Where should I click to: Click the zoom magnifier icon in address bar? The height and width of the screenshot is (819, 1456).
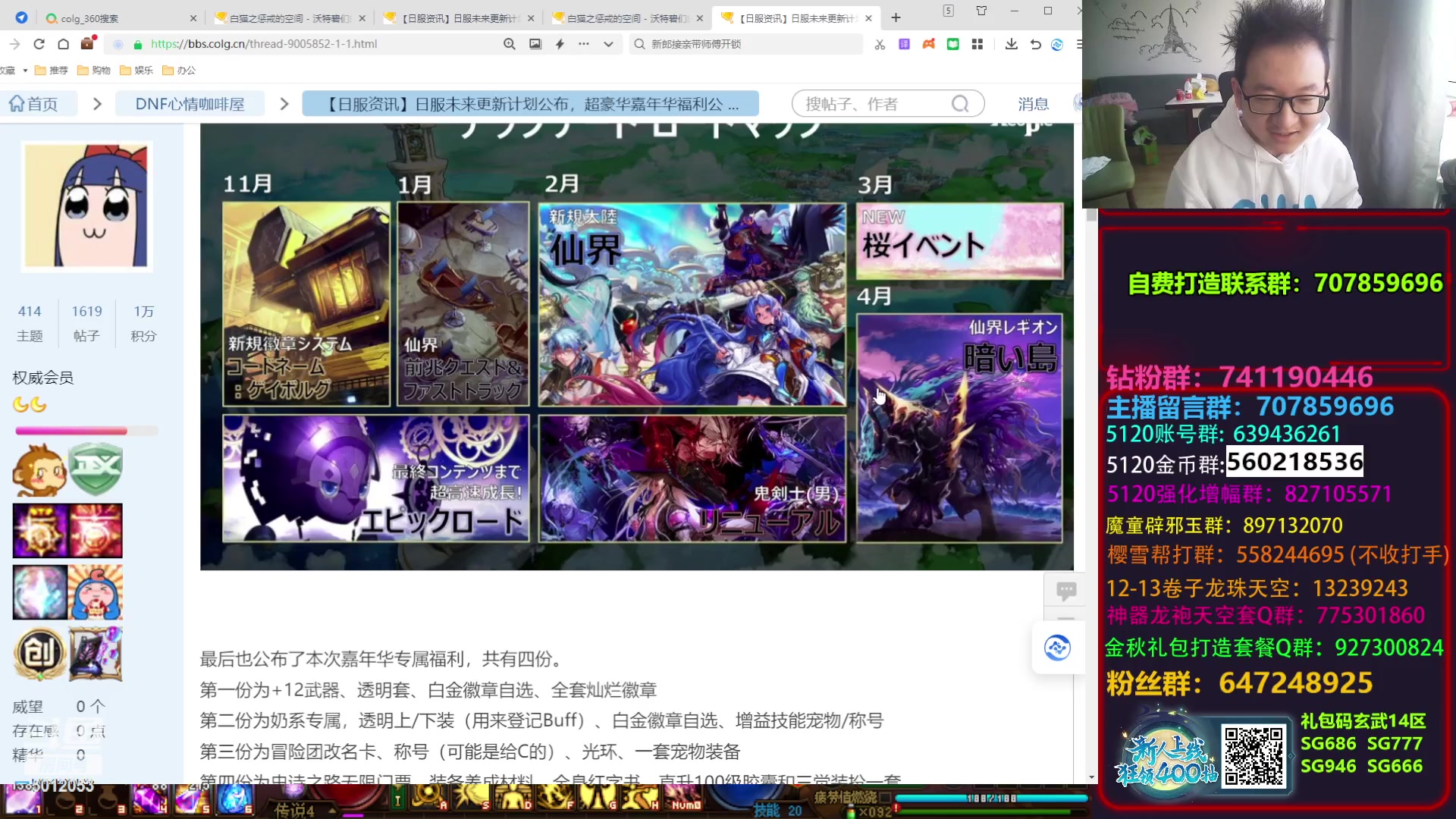tap(510, 44)
